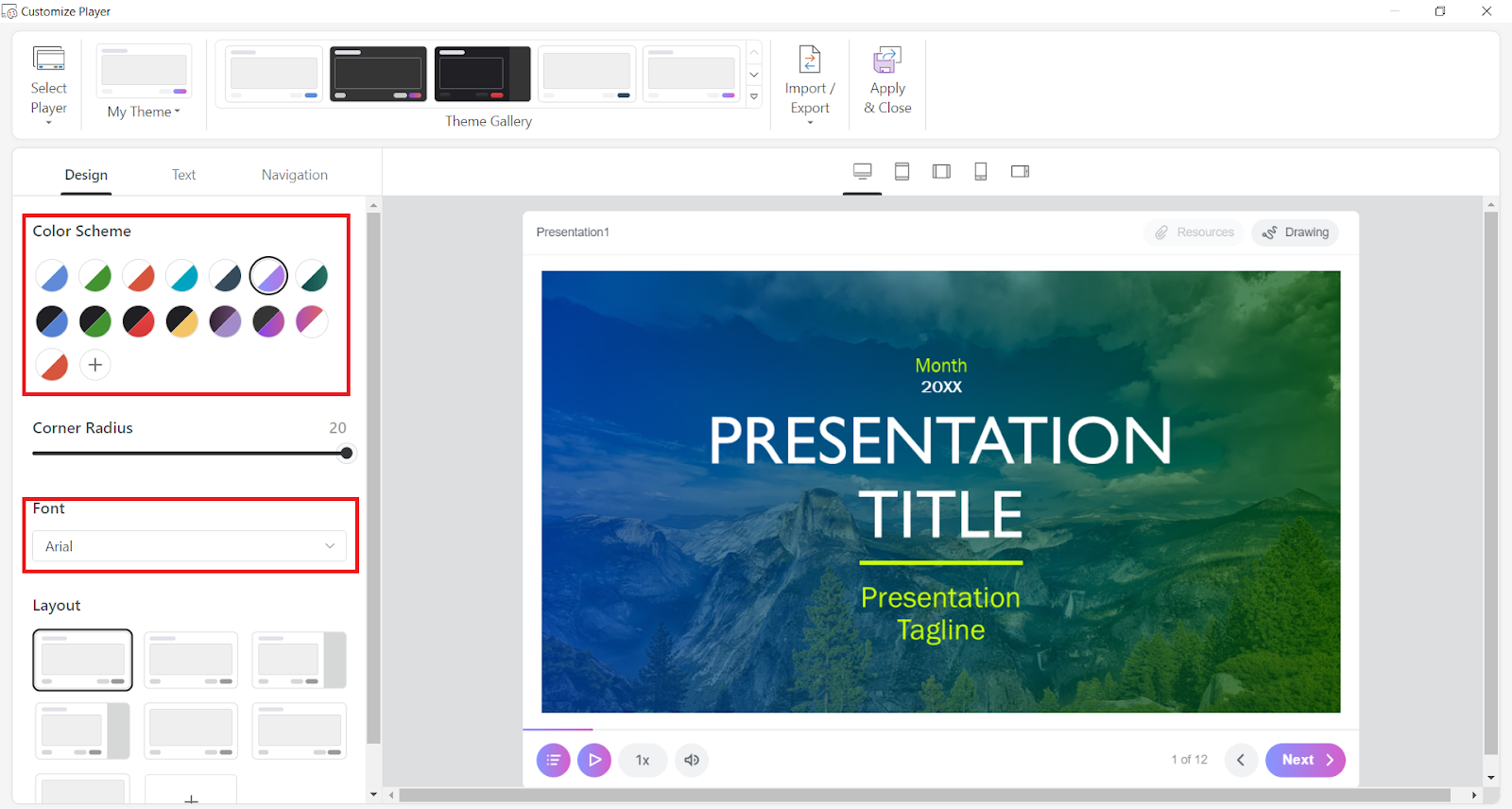1512x809 pixels.
Task: Click the 1x playback speed button
Action: point(643,760)
